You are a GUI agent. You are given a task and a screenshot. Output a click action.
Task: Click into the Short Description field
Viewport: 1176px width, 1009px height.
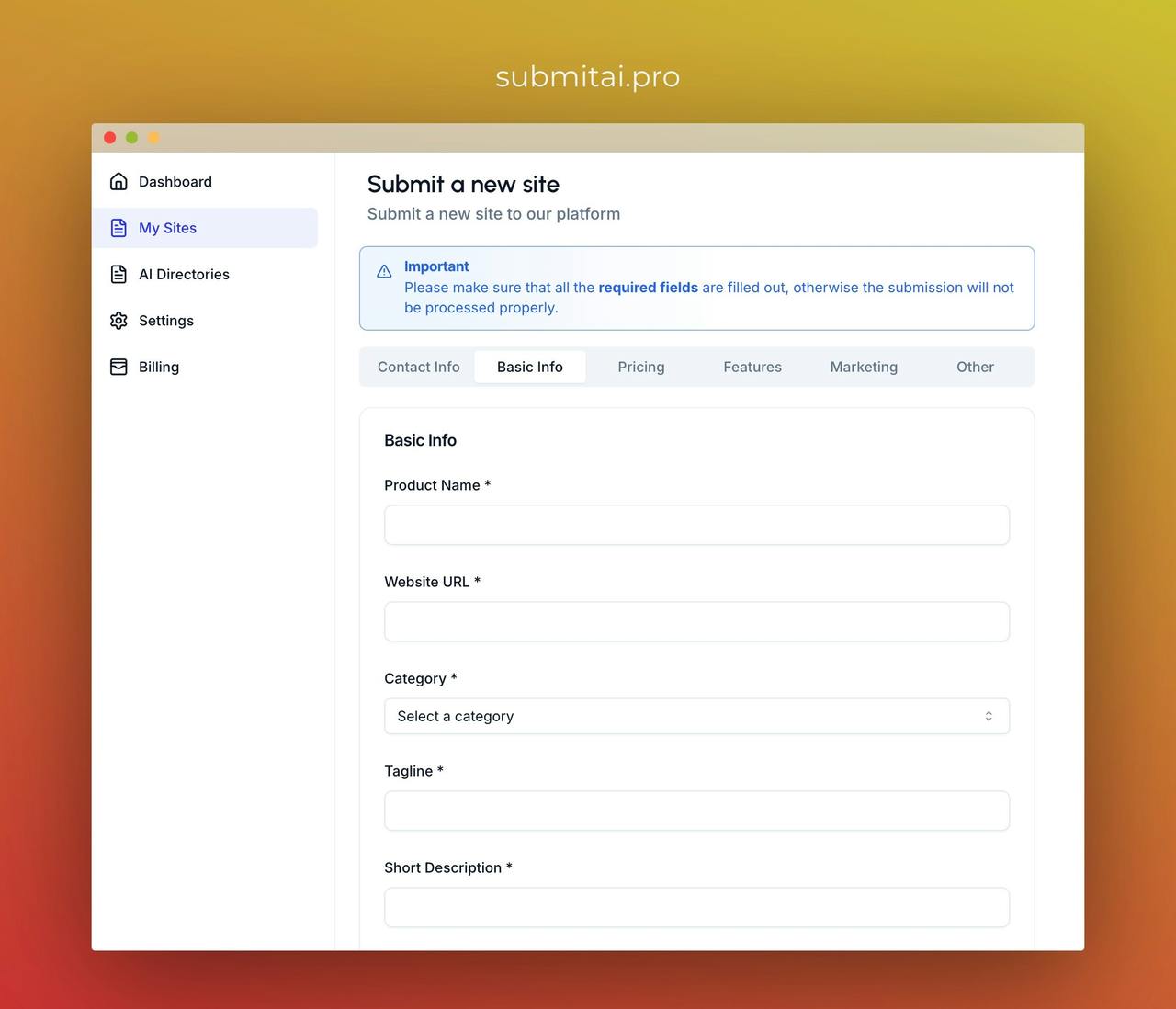696,908
